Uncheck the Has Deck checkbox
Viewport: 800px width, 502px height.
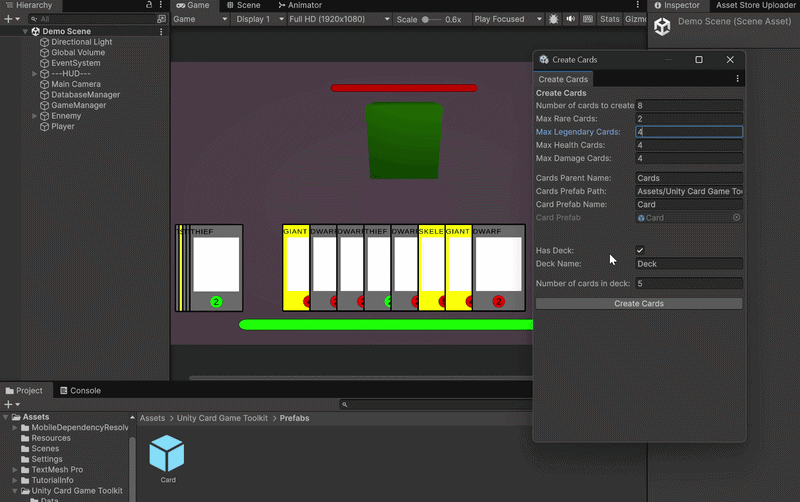click(x=640, y=250)
